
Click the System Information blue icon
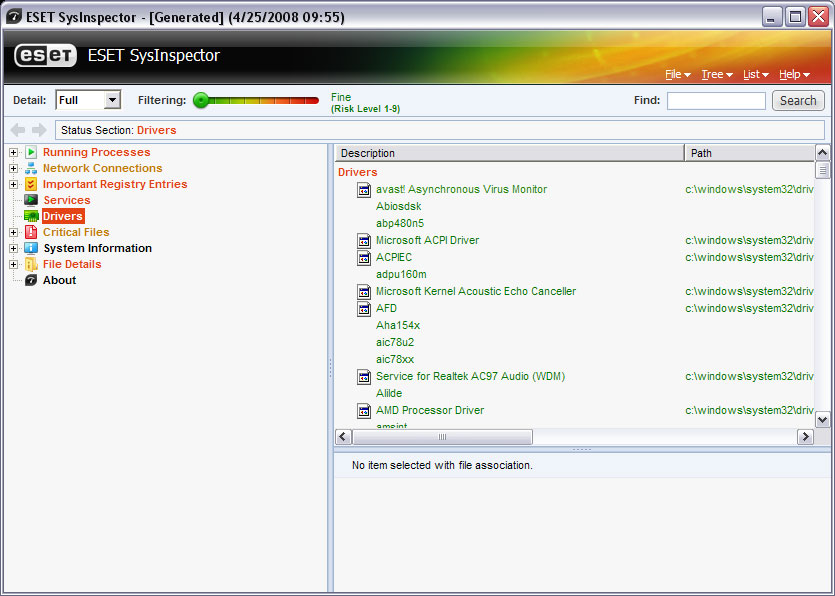31,248
